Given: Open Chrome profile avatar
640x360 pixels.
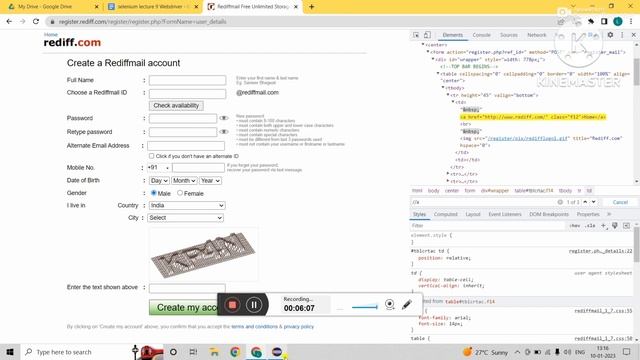Looking at the screenshot, I should click(x=618, y=21).
